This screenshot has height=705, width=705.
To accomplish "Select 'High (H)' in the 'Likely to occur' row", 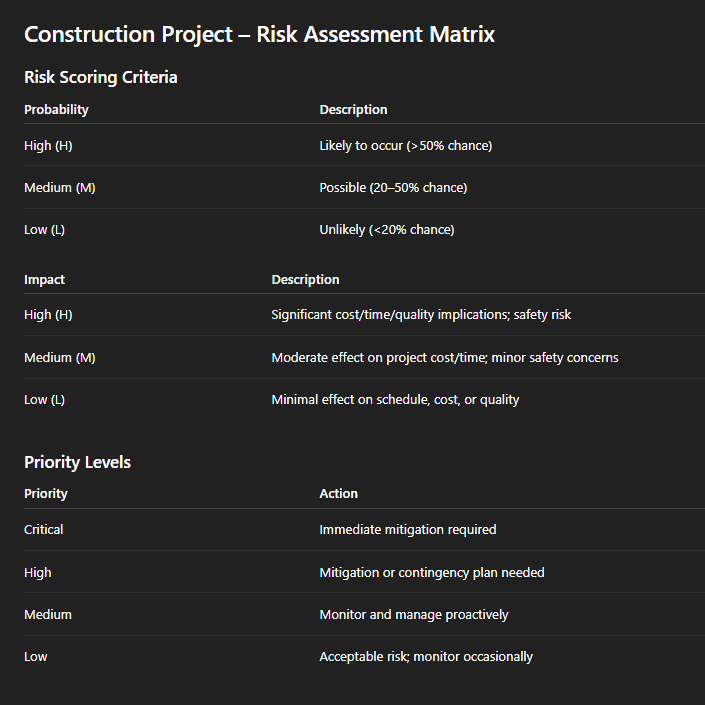I will pos(48,146).
